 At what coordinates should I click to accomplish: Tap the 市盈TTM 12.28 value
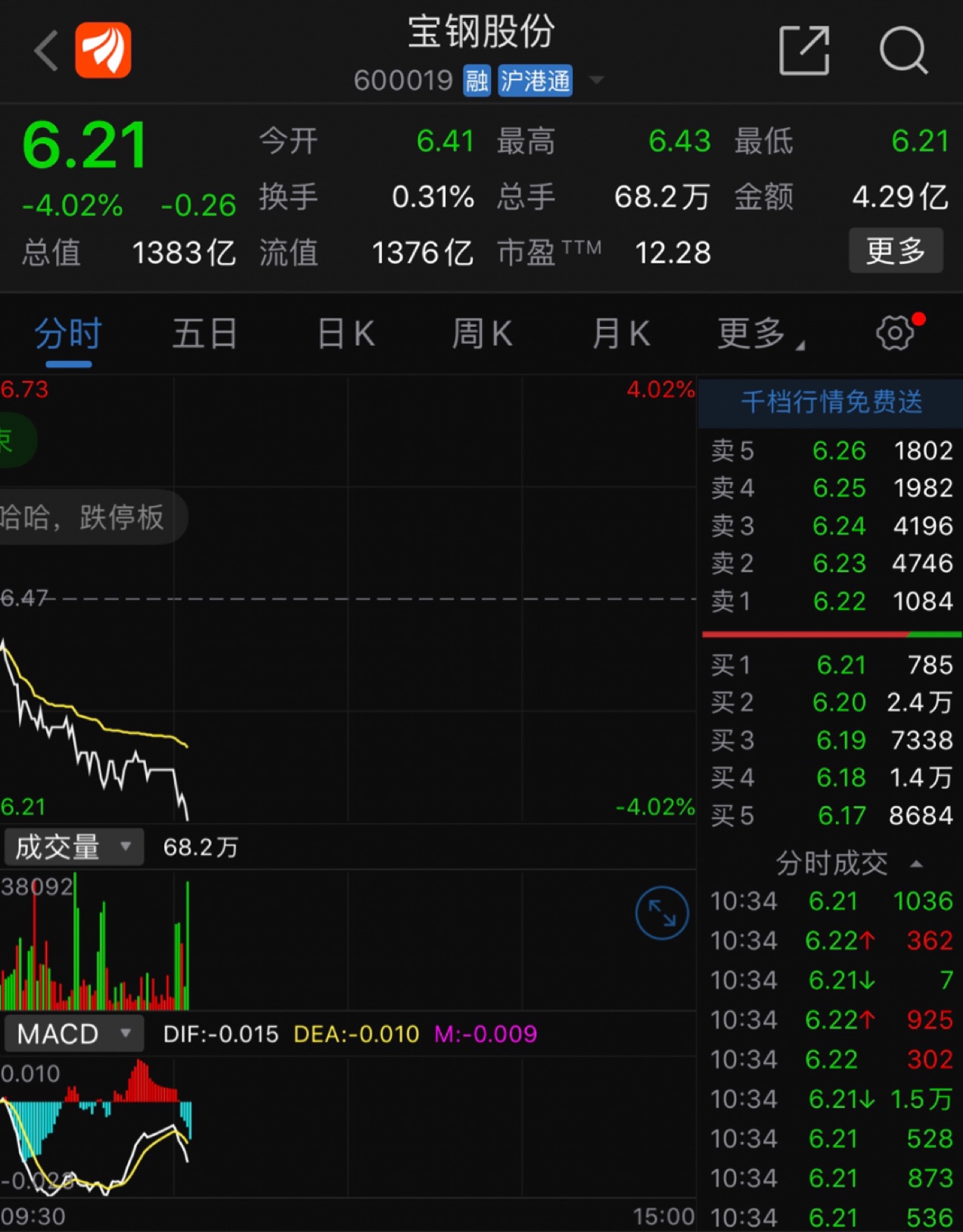(x=604, y=253)
